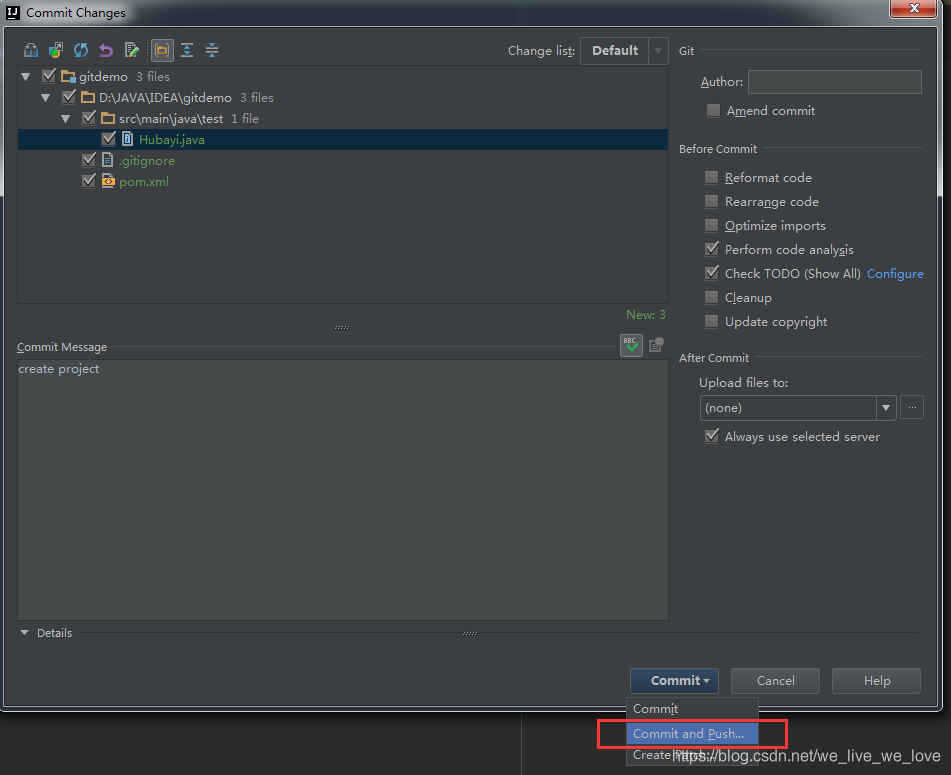The width and height of the screenshot is (951, 775).
Task: Click the splitter handle beside Details
Action: (470, 633)
